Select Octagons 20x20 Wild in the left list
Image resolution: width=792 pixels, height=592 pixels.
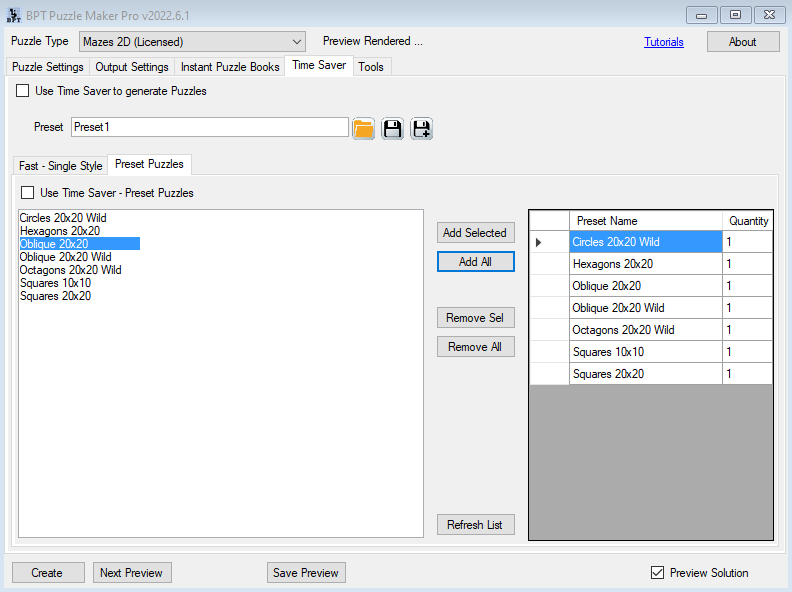pyautogui.click(x=70, y=270)
